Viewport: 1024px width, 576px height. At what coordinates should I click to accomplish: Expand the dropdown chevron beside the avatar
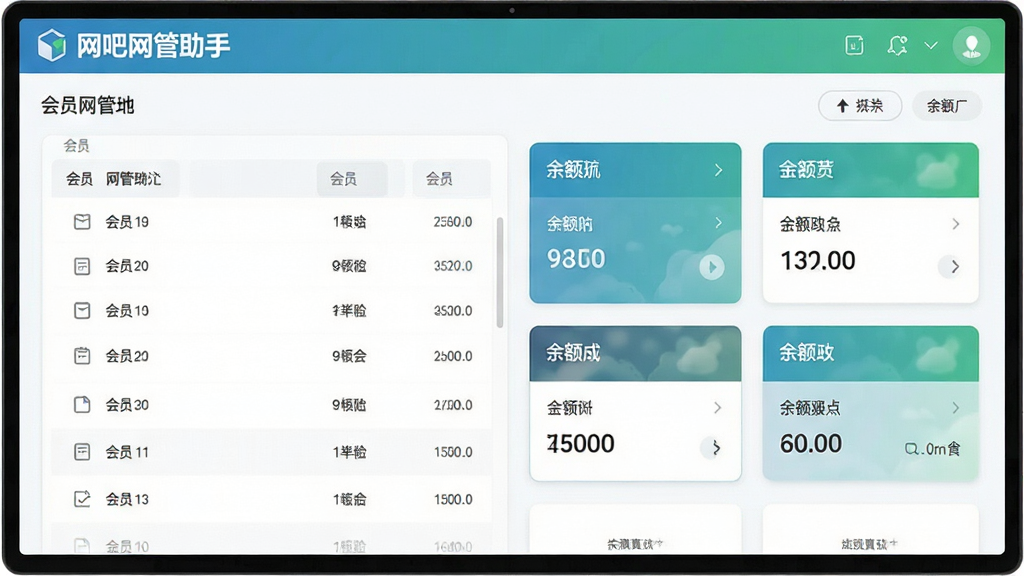[931, 45]
